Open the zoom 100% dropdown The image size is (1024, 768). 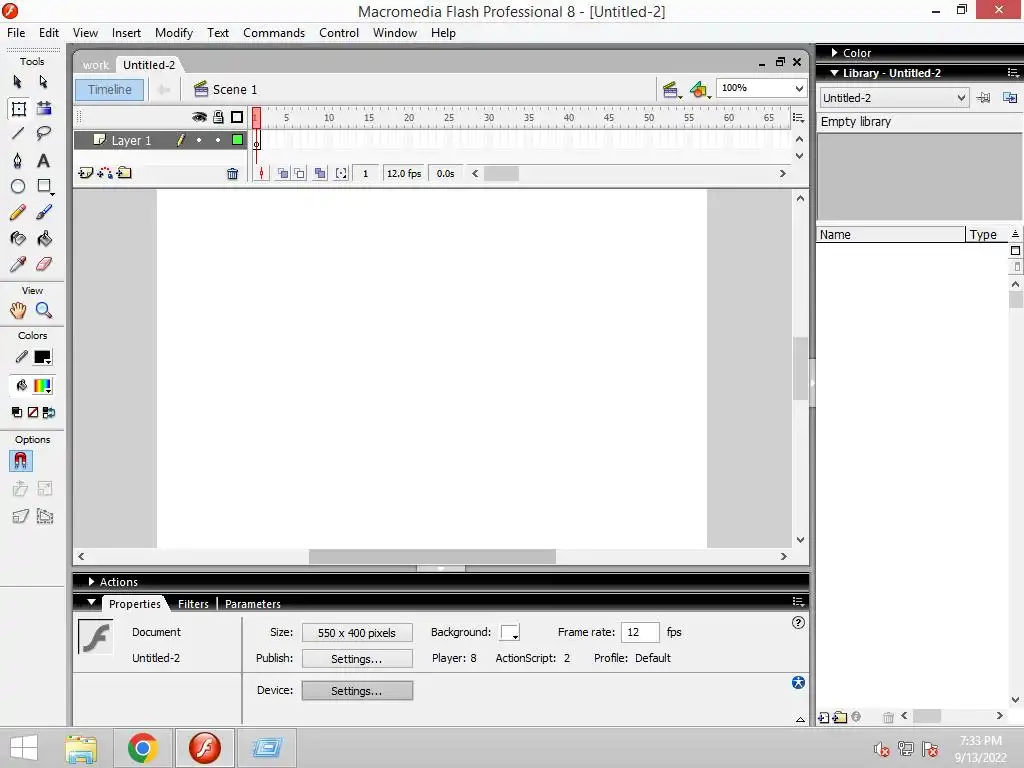coord(799,88)
